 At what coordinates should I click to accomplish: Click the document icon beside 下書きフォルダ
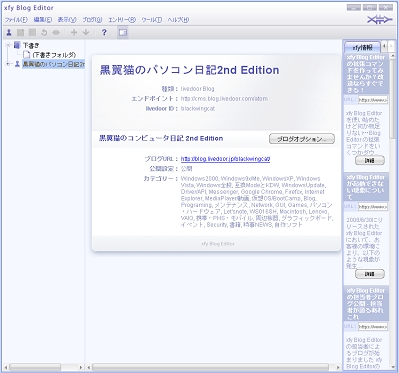tap(27, 55)
